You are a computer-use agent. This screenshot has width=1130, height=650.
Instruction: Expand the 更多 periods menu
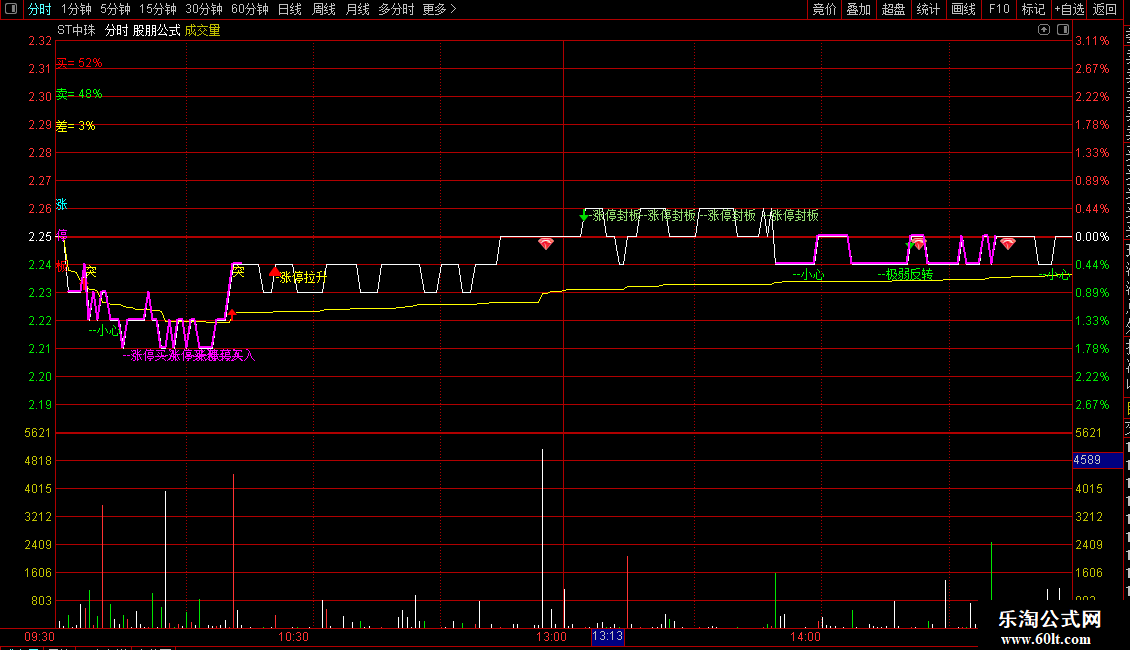[439, 9]
